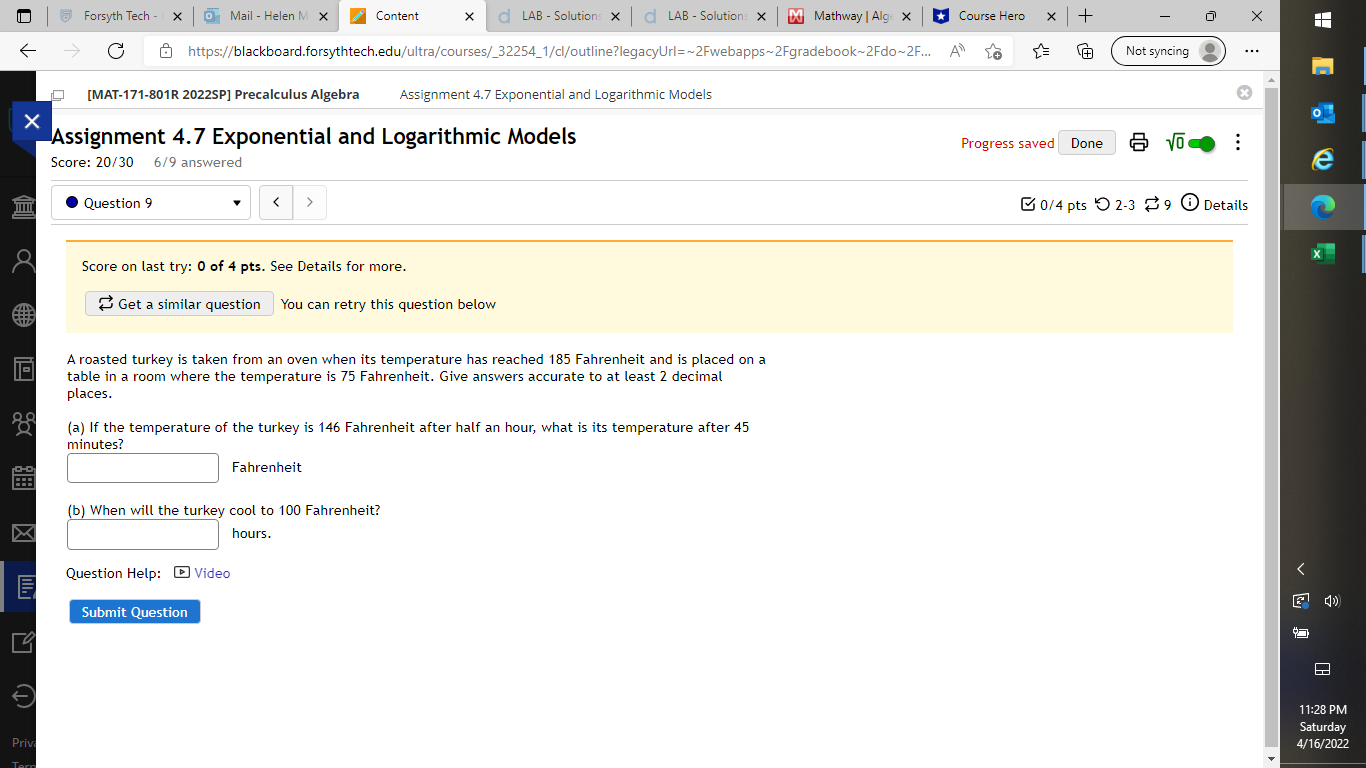
Task: Click the sign out icon at sidebar bottom
Action: pyautogui.click(x=22, y=697)
